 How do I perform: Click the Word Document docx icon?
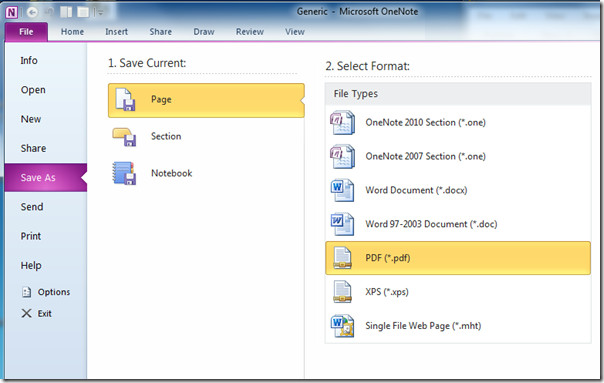(x=342, y=190)
